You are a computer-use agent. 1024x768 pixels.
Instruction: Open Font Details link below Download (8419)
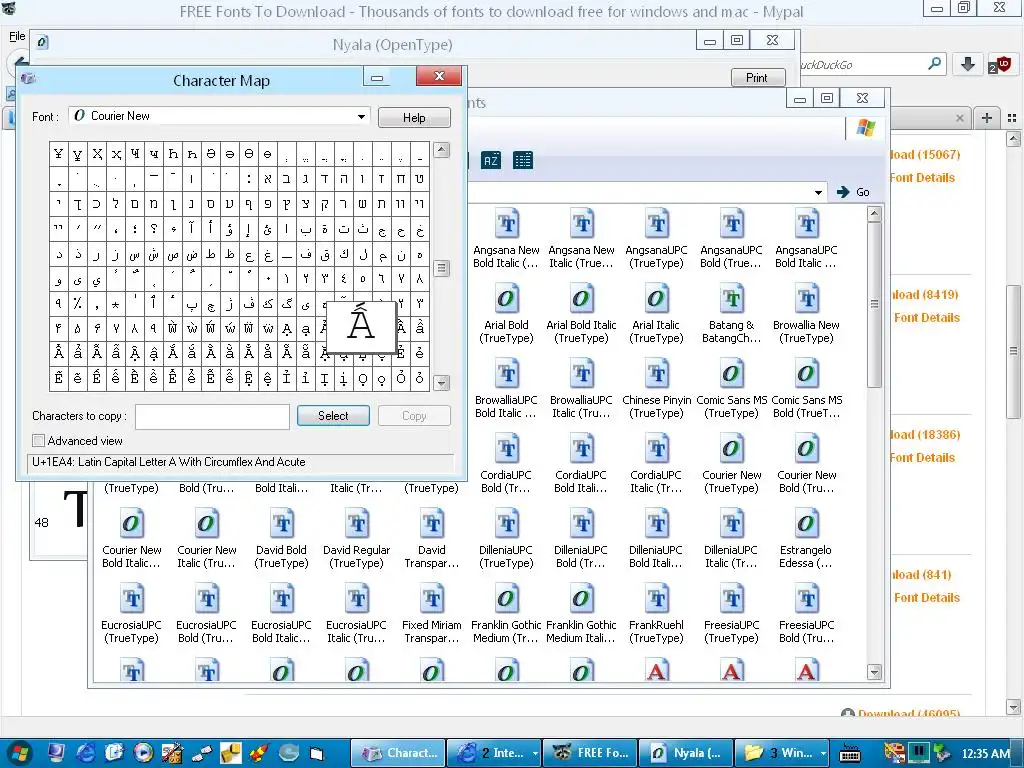point(927,317)
